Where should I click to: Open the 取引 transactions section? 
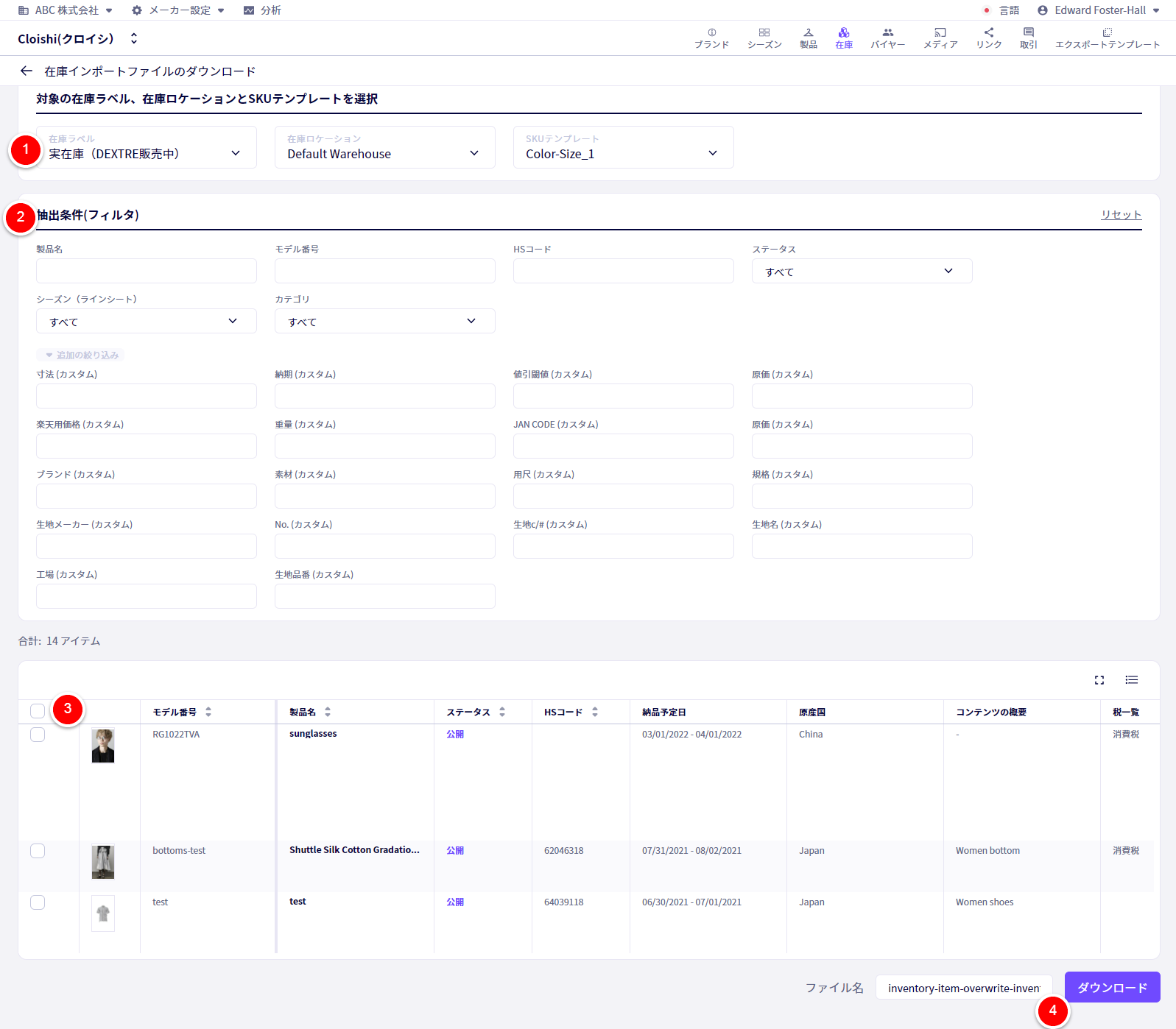(x=1029, y=38)
